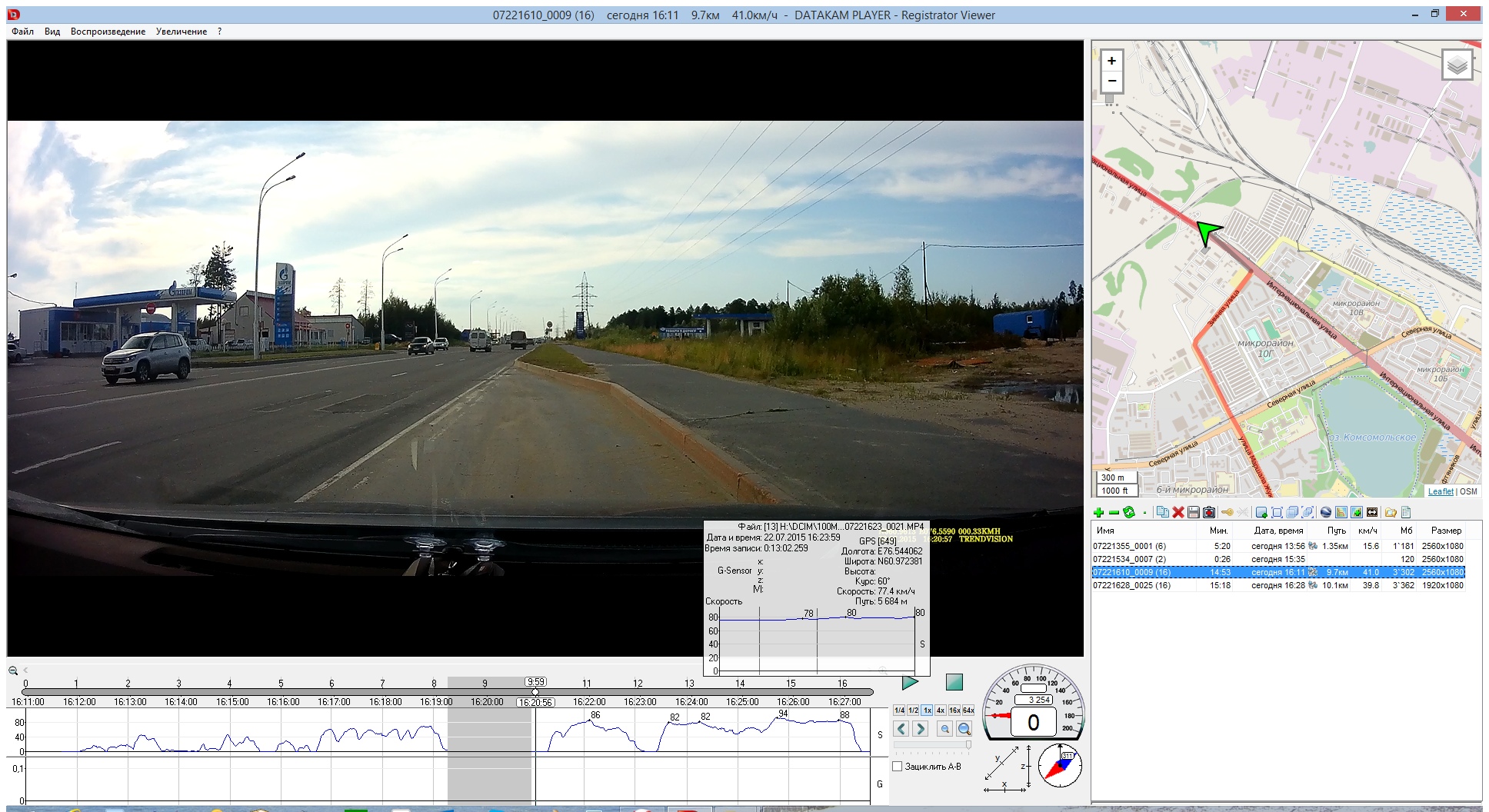Click the slider below the step buttons
Image resolution: width=1489 pixels, height=812 pixels.
(x=932, y=744)
